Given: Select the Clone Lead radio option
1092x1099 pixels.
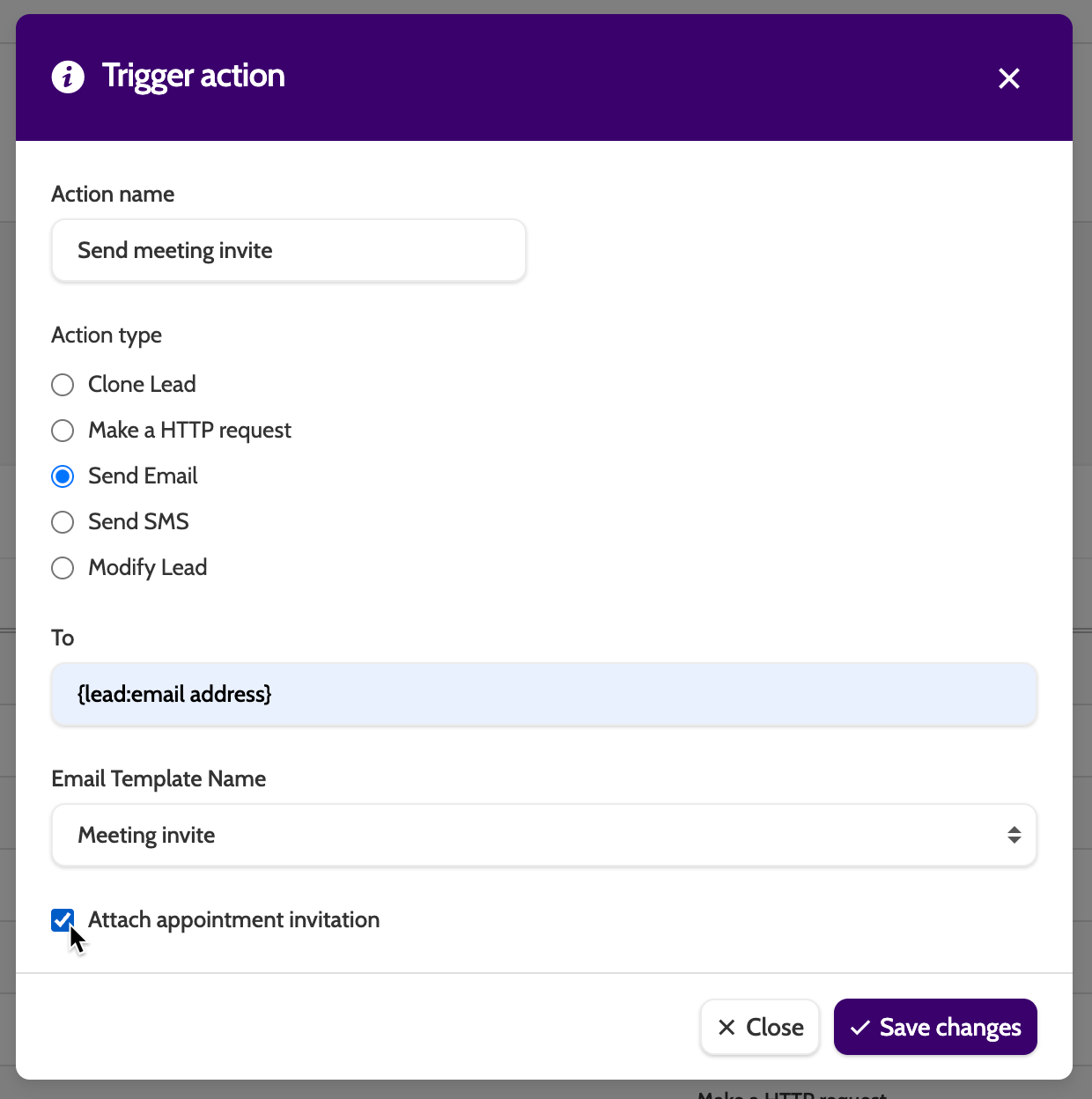Looking at the screenshot, I should 63,385.
